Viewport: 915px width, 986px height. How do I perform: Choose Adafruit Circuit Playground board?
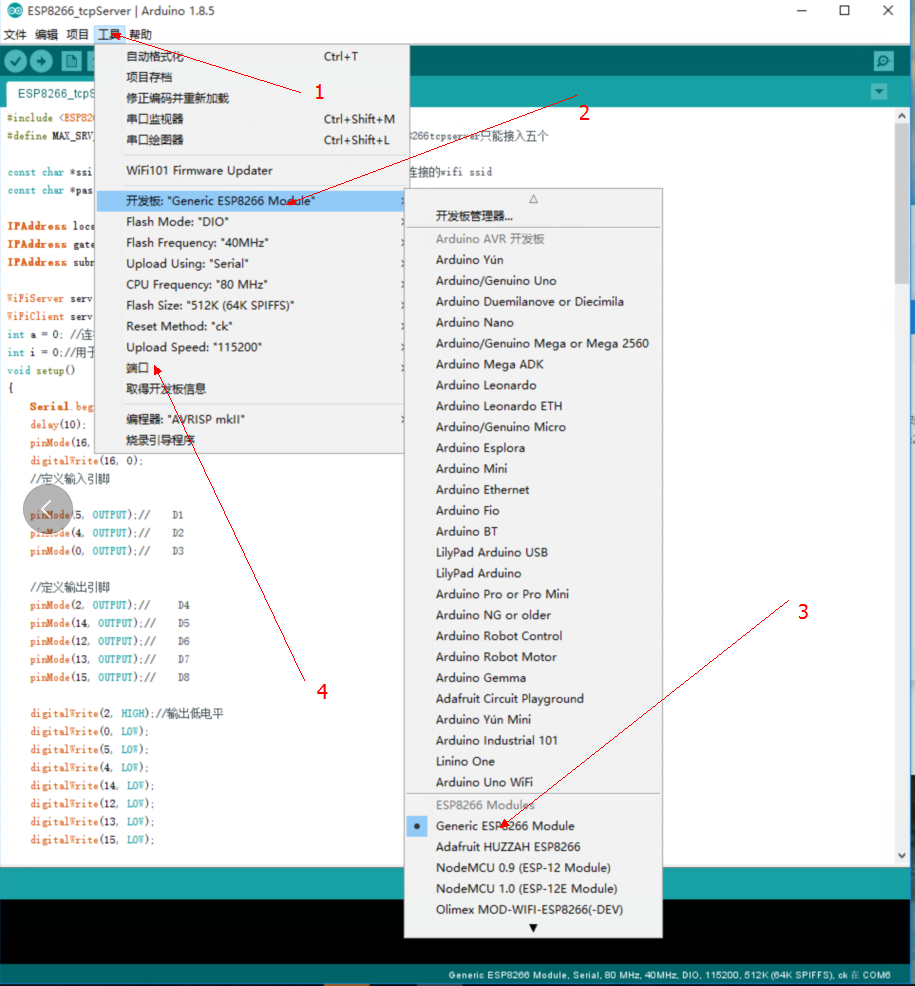pyautogui.click(x=533, y=699)
